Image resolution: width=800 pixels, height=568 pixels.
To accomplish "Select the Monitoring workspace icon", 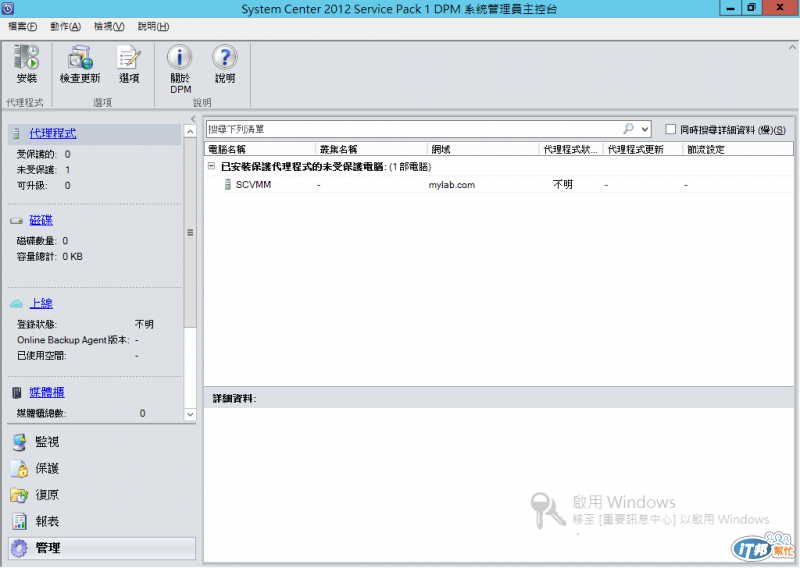I will (x=19, y=442).
